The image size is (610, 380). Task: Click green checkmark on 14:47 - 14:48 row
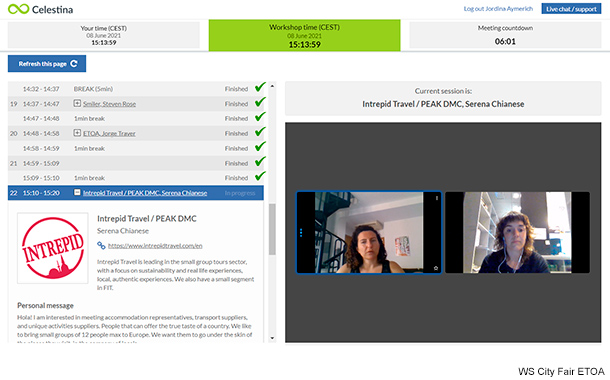click(x=260, y=117)
